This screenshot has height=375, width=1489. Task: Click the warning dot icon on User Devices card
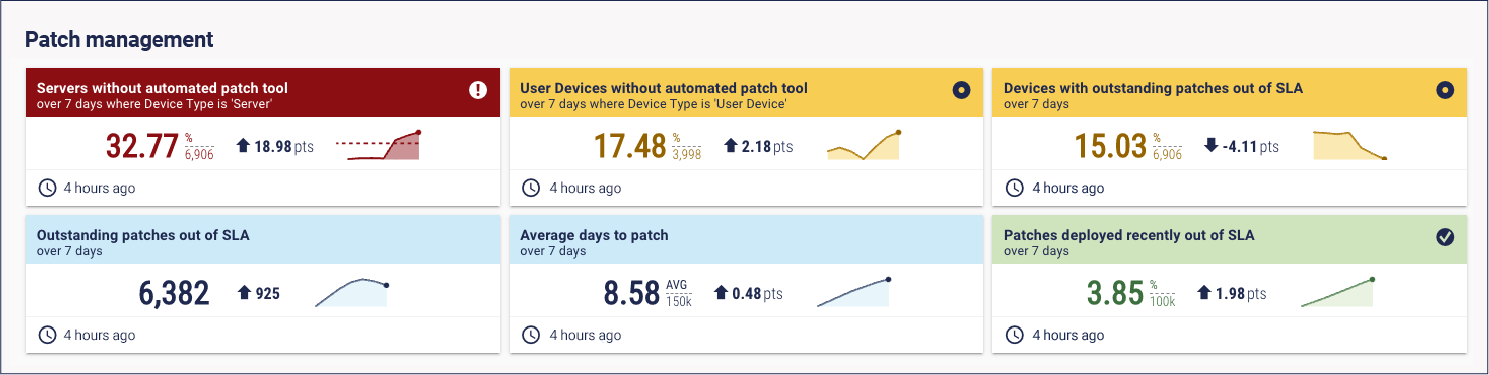point(961,90)
